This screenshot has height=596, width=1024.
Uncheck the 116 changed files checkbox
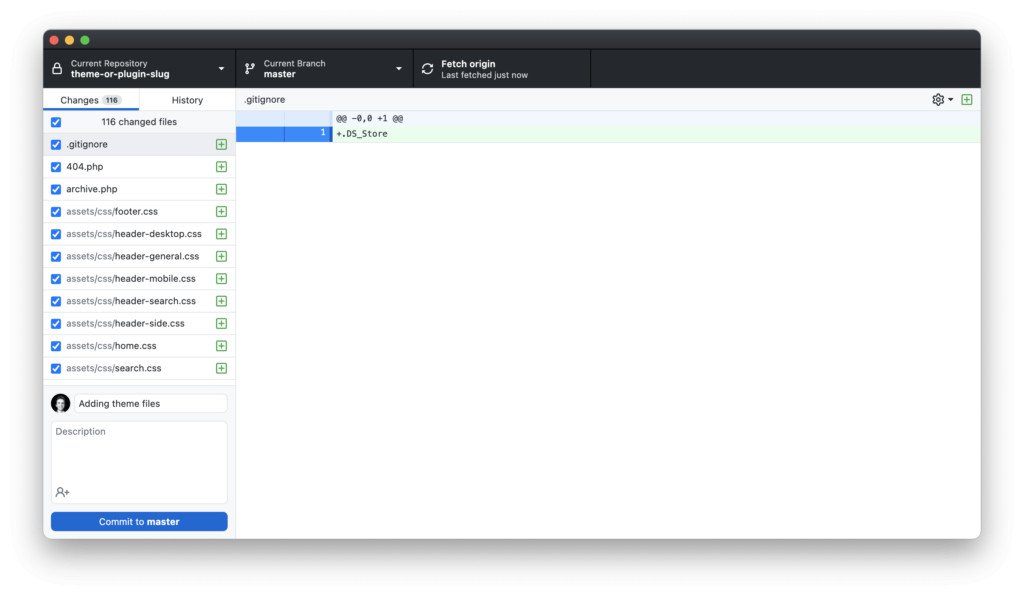(x=56, y=122)
